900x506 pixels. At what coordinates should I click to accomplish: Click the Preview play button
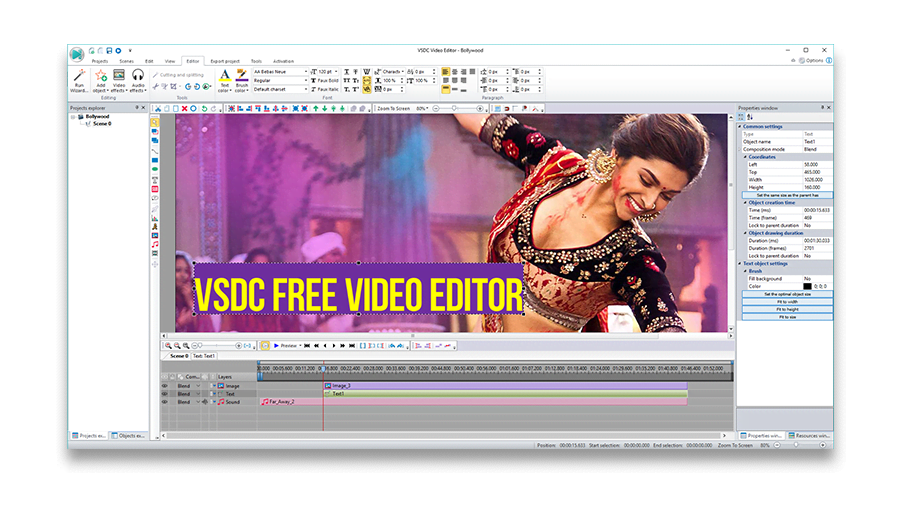[286, 346]
